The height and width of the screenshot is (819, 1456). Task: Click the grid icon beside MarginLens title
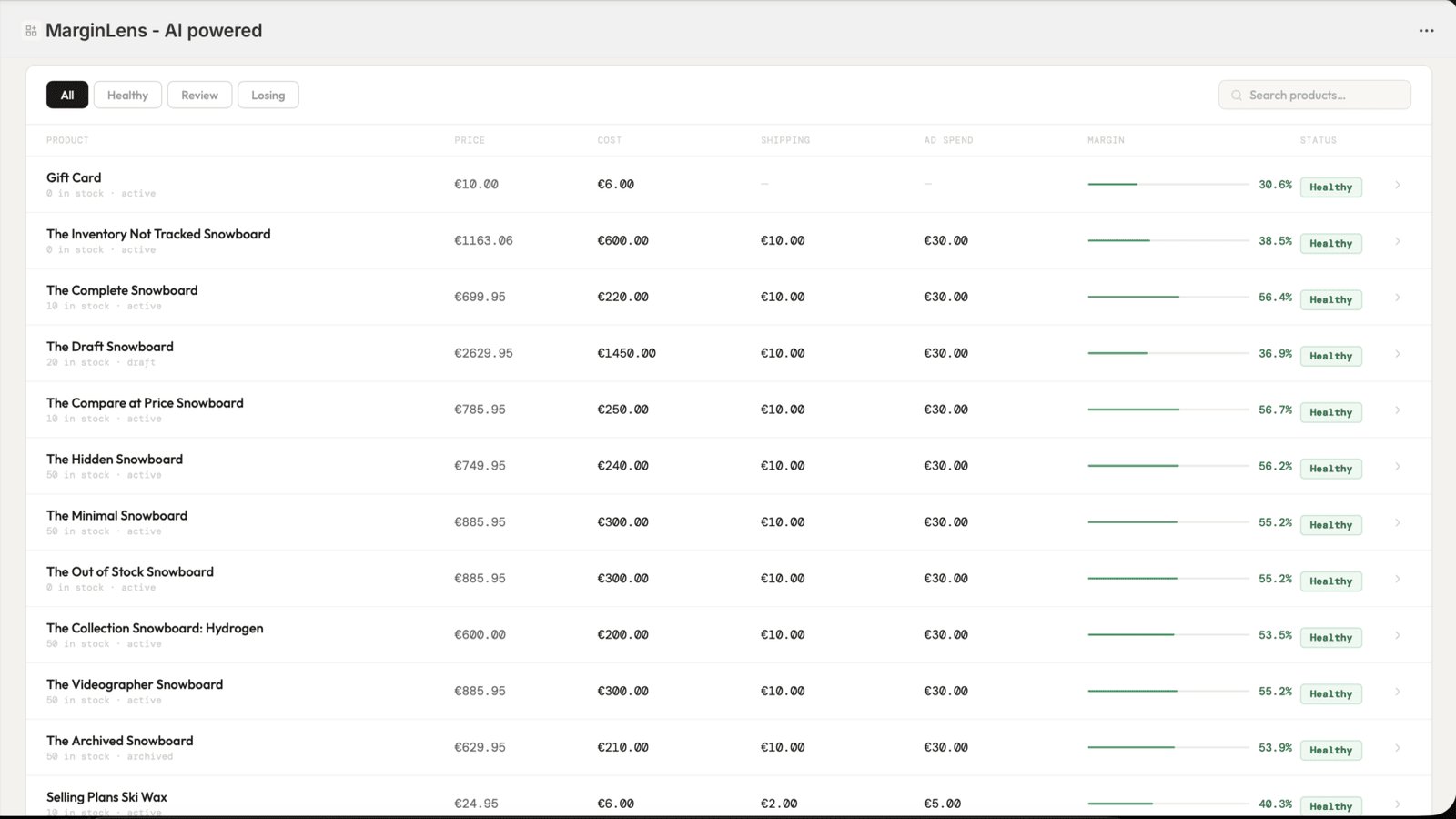31,30
